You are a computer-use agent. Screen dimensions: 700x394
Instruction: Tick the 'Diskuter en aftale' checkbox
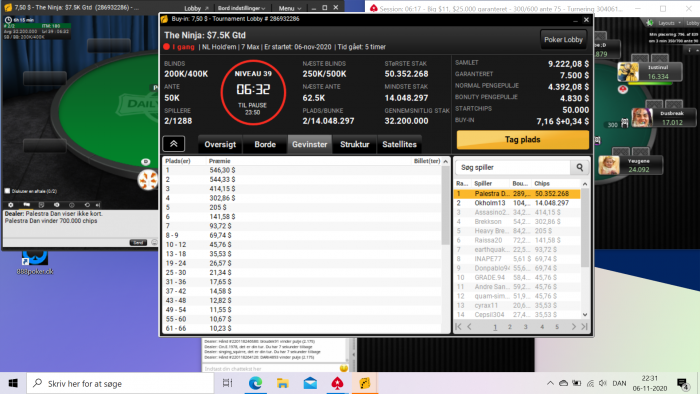7,191
